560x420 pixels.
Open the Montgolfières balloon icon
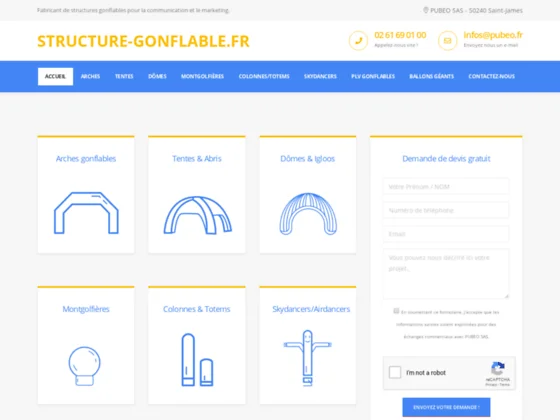pyautogui.click(x=85, y=366)
